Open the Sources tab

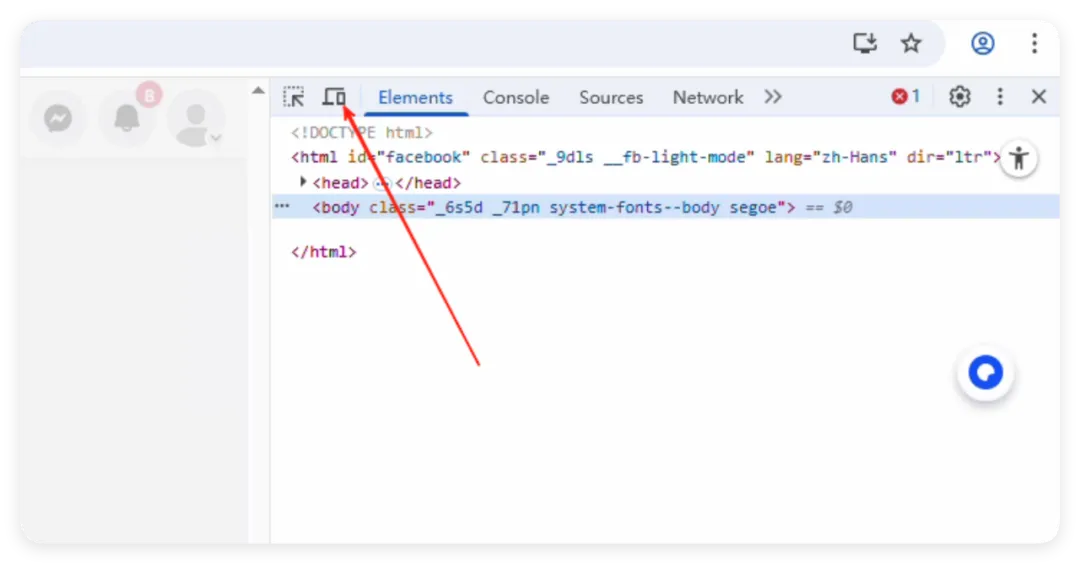(611, 97)
